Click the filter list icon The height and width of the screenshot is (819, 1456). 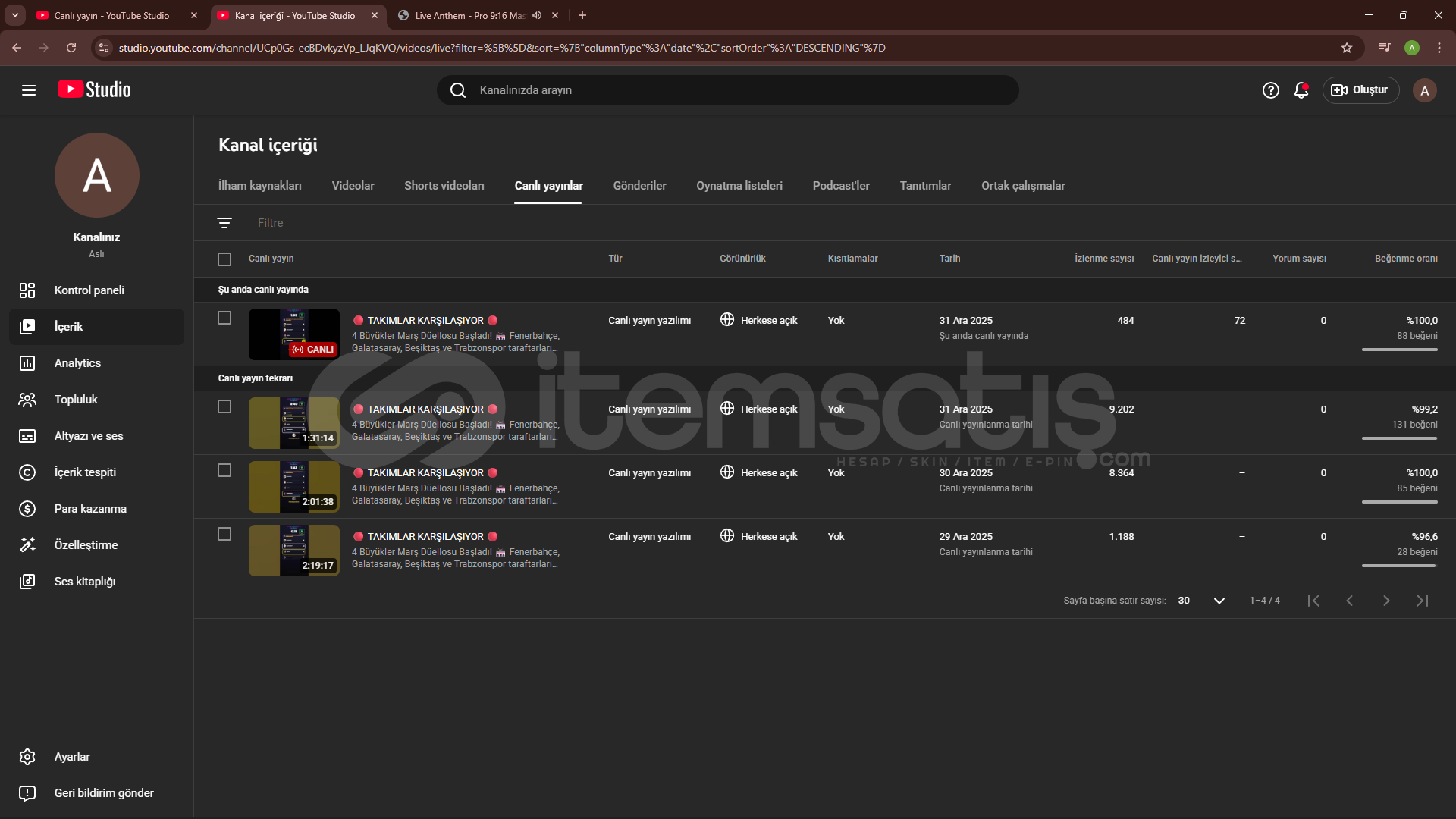224,223
